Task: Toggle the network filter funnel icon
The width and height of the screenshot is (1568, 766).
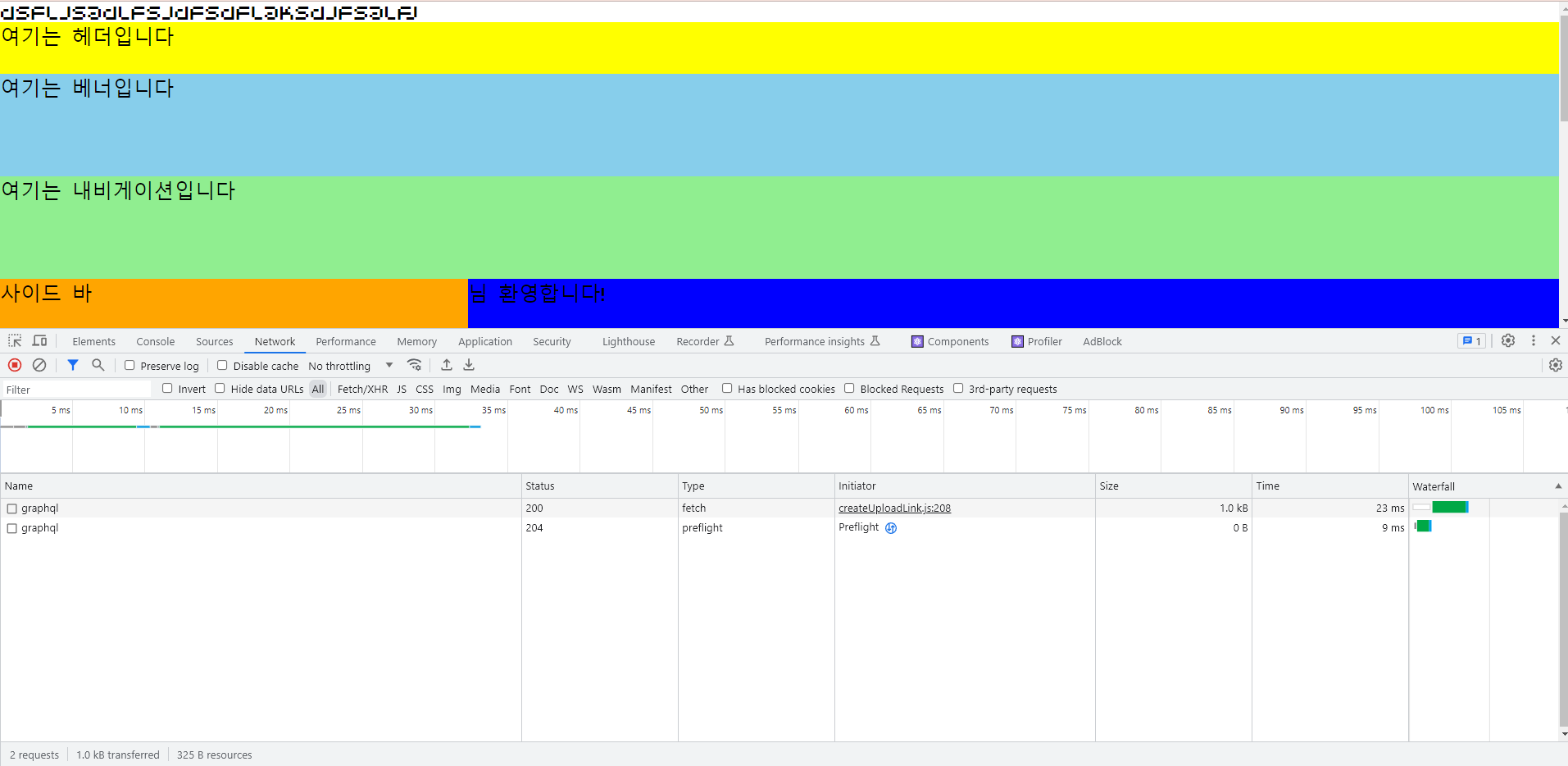Action: tap(73, 365)
